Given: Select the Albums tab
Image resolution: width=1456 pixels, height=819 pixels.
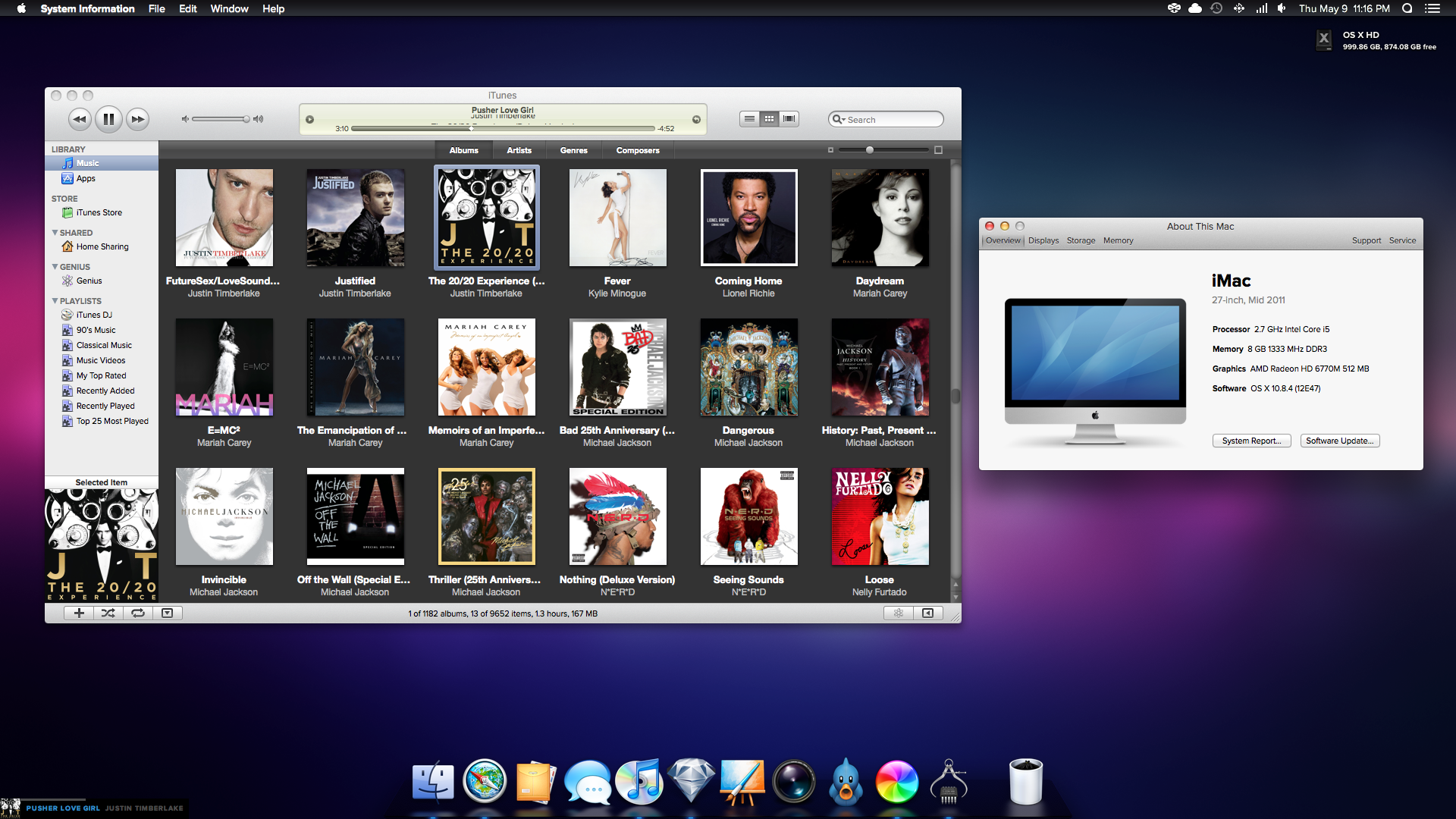Looking at the screenshot, I should [463, 150].
